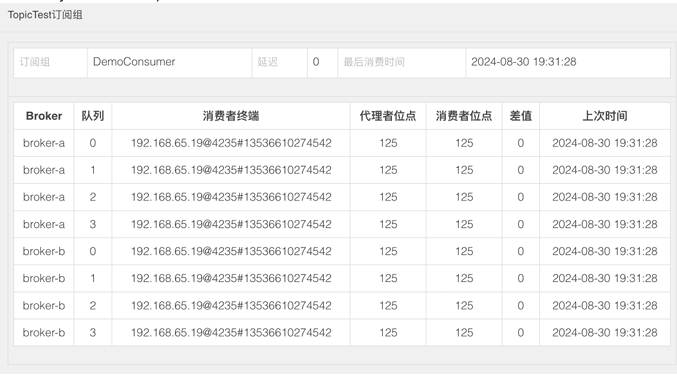This screenshot has height=375, width=677.
Task: Click queue number 3 of broker-b
Action: tap(93, 333)
